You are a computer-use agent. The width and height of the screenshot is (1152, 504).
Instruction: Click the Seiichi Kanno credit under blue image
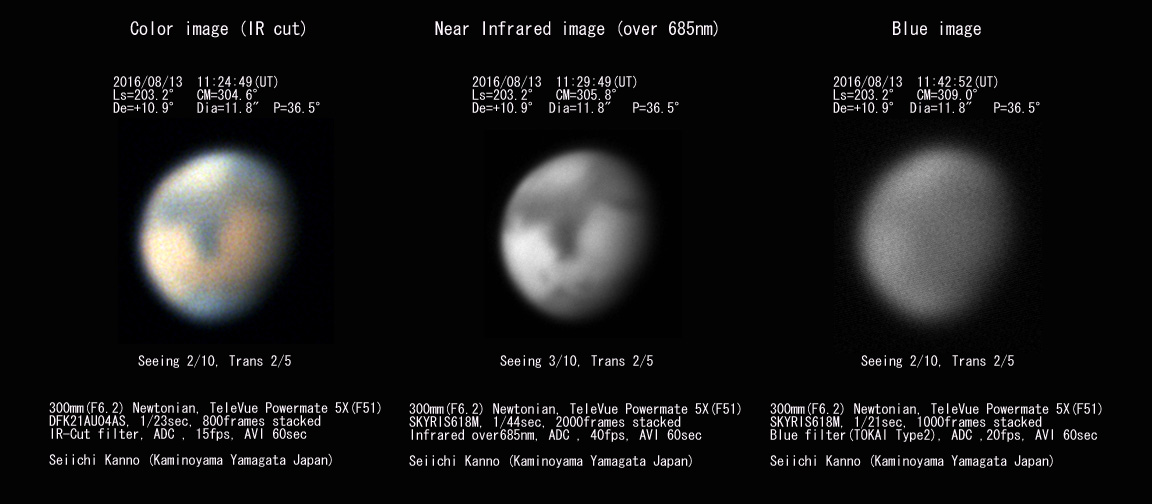(x=912, y=462)
